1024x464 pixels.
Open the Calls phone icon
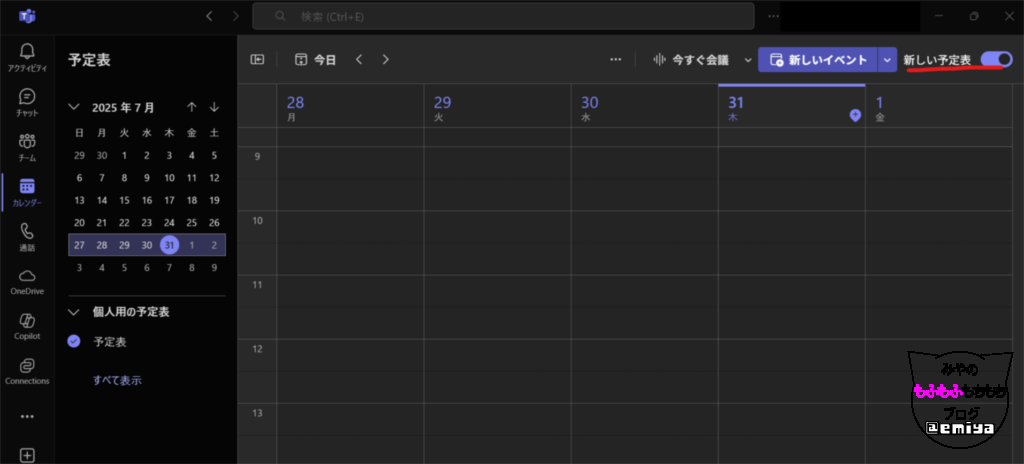(x=27, y=237)
